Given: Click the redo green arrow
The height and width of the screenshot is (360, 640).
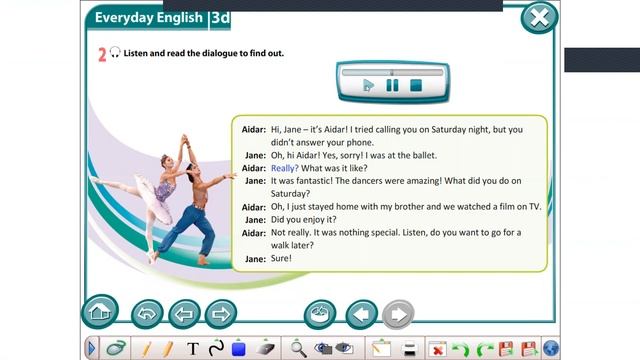Looking at the screenshot, I should click(x=484, y=349).
